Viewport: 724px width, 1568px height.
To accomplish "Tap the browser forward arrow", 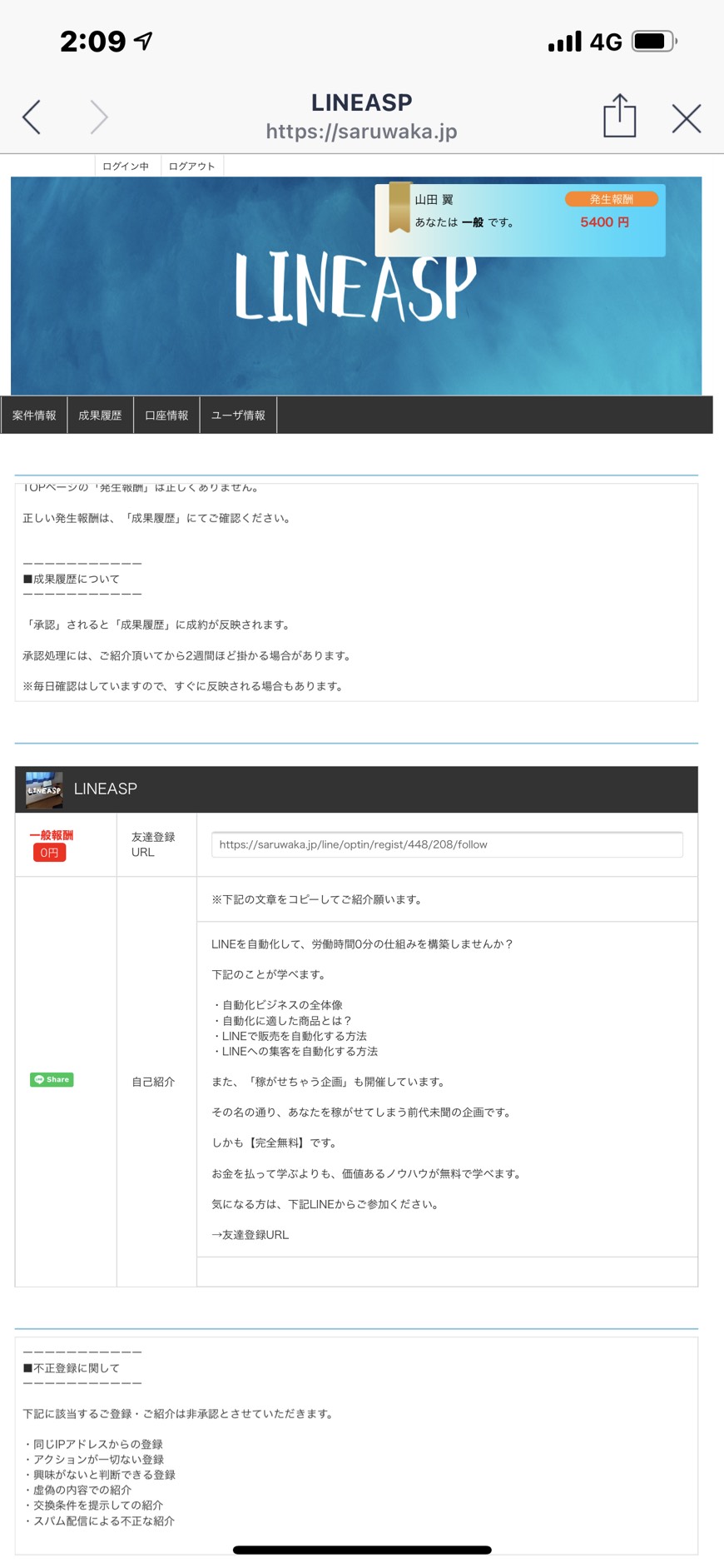I will click(x=99, y=117).
